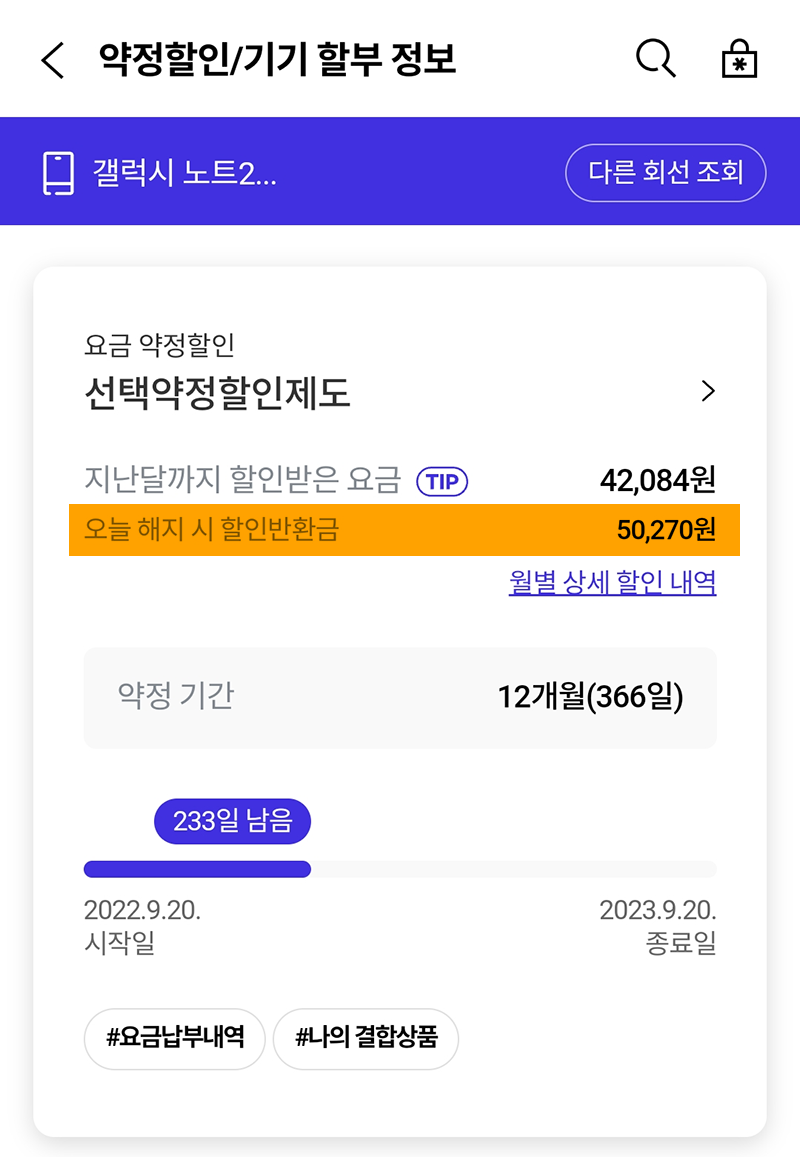Tap the 약정할인/기기 할부 정보 page title
The height and width of the screenshot is (1157, 800).
pyautogui.click(x=277, y=60)
